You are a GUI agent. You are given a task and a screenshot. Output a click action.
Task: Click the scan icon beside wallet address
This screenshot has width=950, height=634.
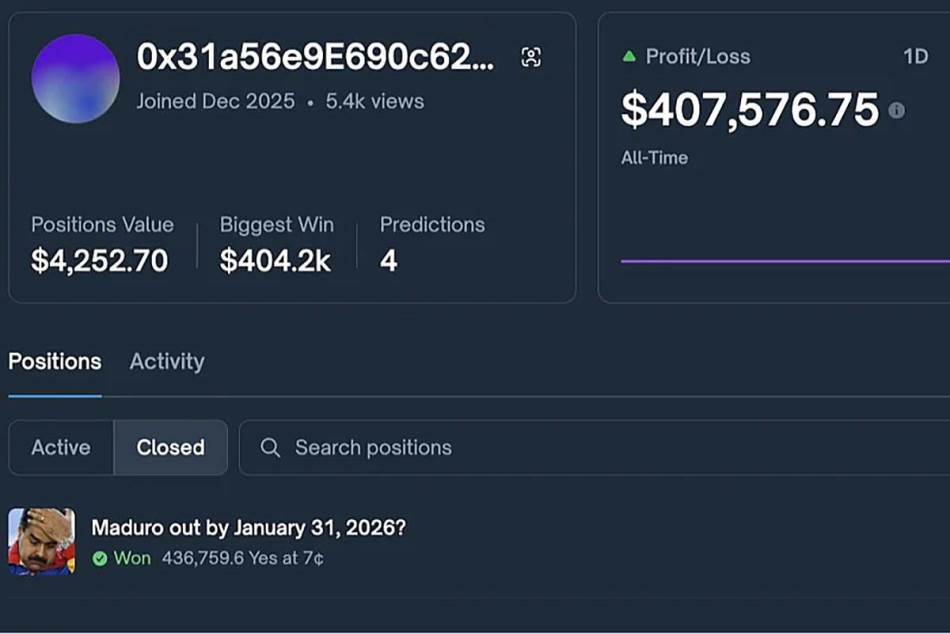coord(531,57)
